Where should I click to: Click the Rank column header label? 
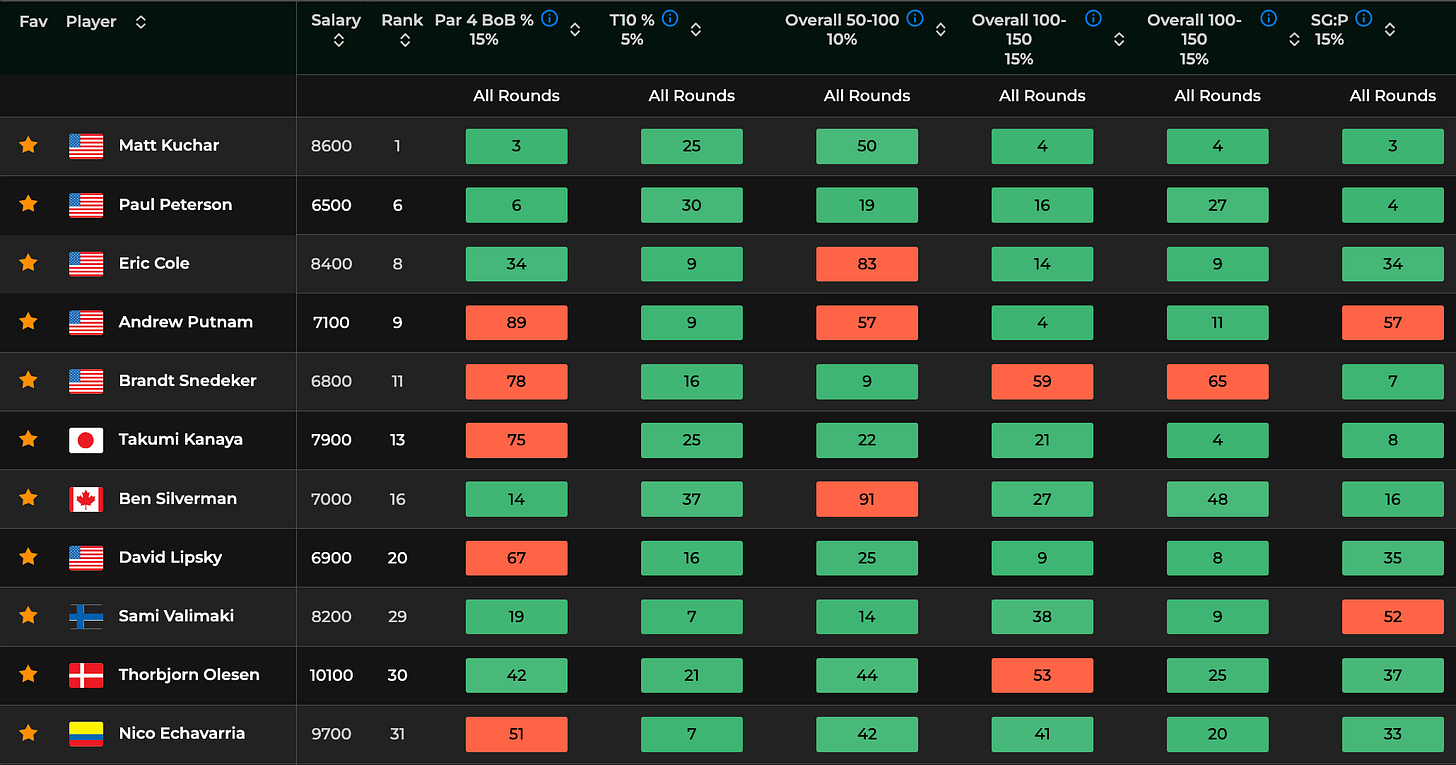tap(403, 20)
